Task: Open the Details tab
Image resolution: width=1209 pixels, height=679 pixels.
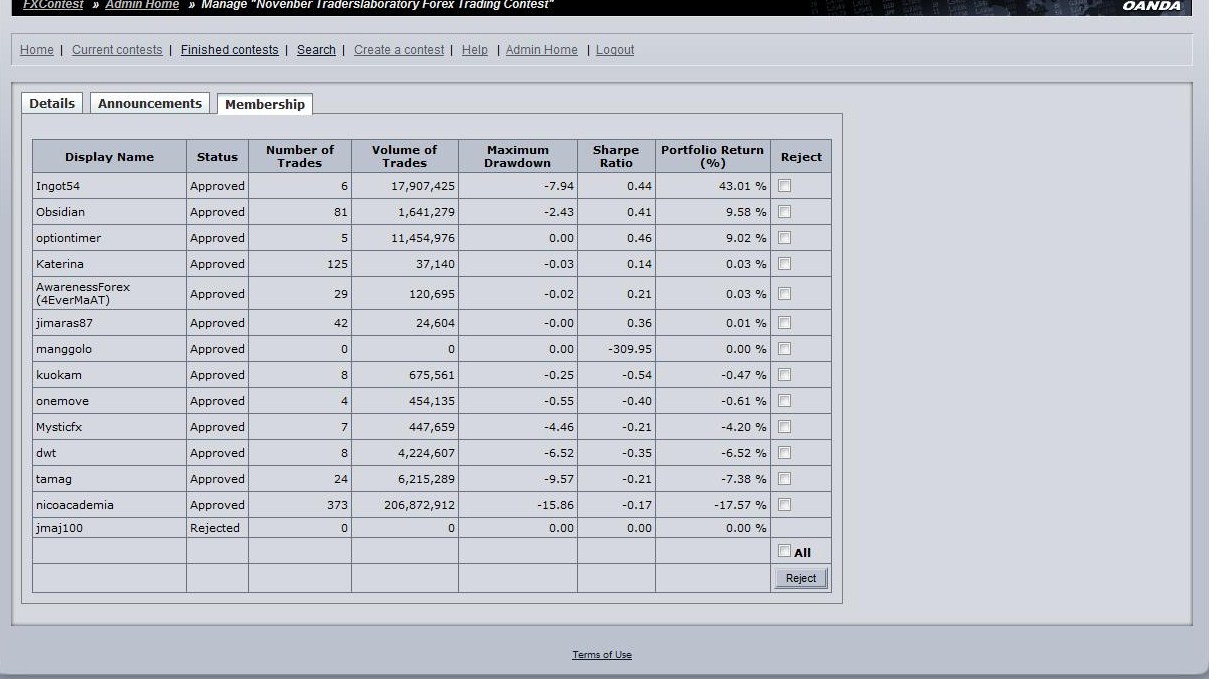Action: point(52,103)
